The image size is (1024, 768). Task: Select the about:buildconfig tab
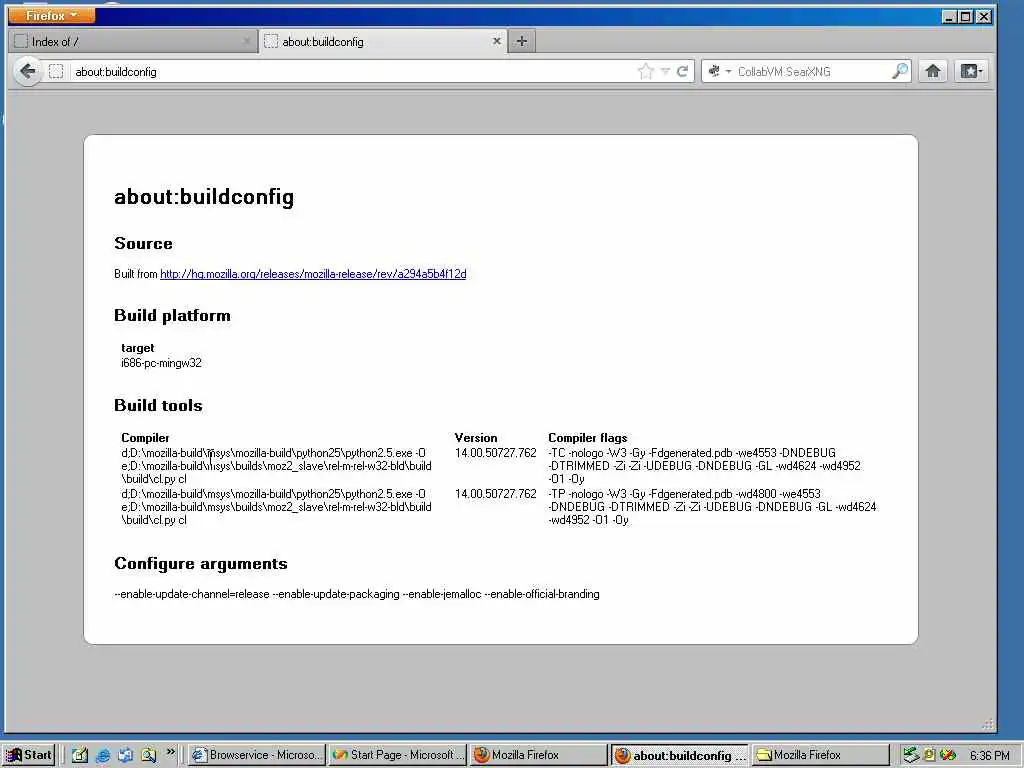[x=383, y=42]
